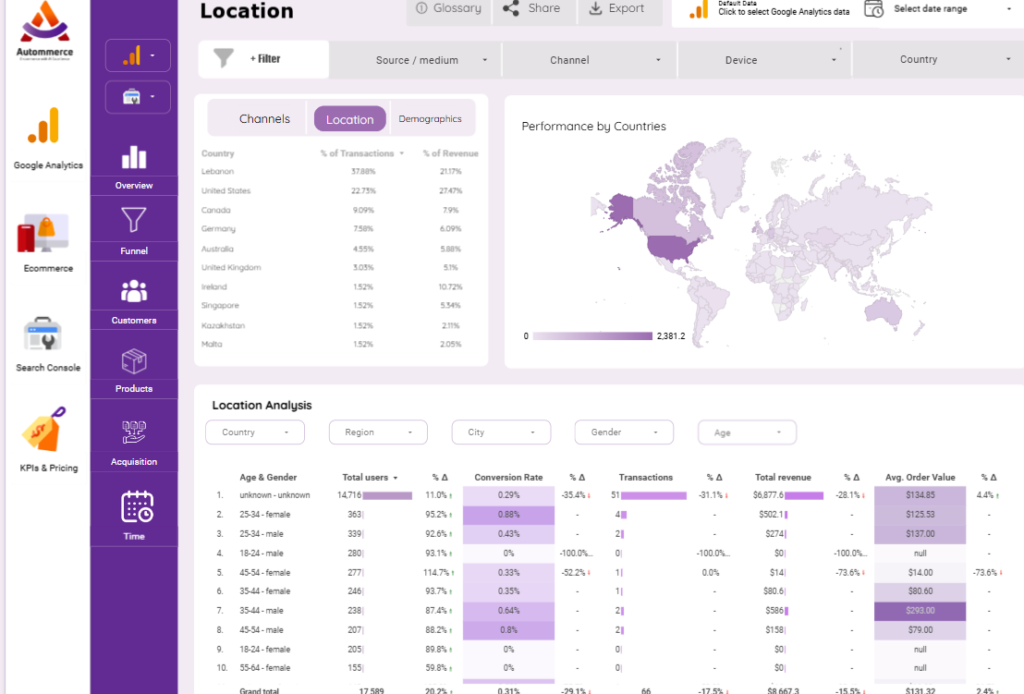Image resolution: width=1024 pixels, height=694 pixels.
Task: Click the Conversion Rate column header
Action: [x=508, y=477]
